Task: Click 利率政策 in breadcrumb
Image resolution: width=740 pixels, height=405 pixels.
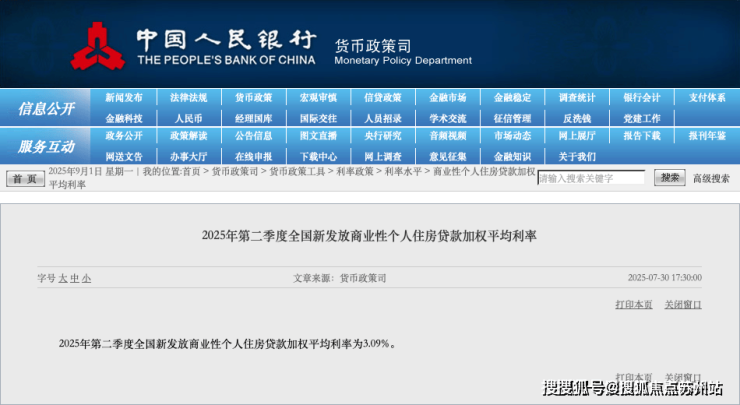Action: click(355, 172)
